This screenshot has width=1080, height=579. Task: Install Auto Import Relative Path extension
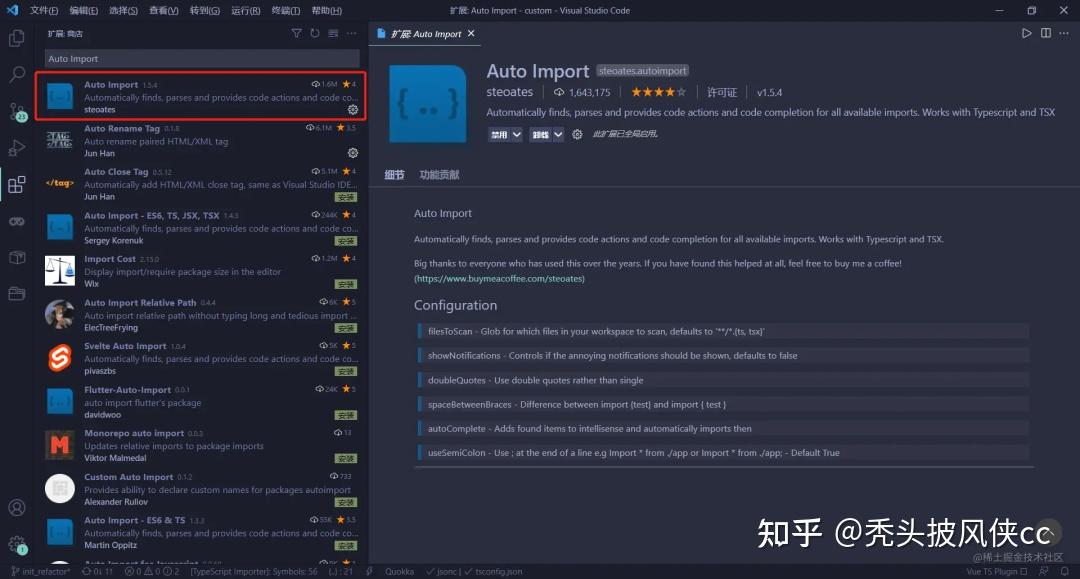point(346,328)
